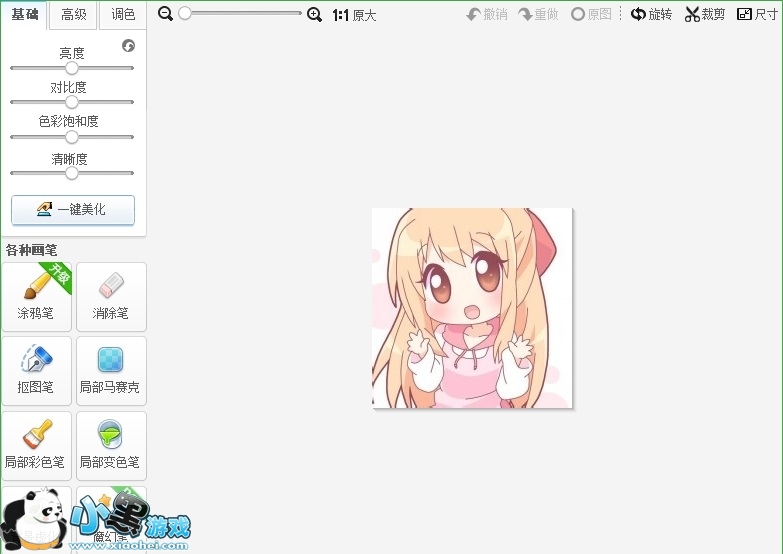The image size is (783, 554).
Task: Open the 裁剪 crop tool
Action: pos(705,14)
